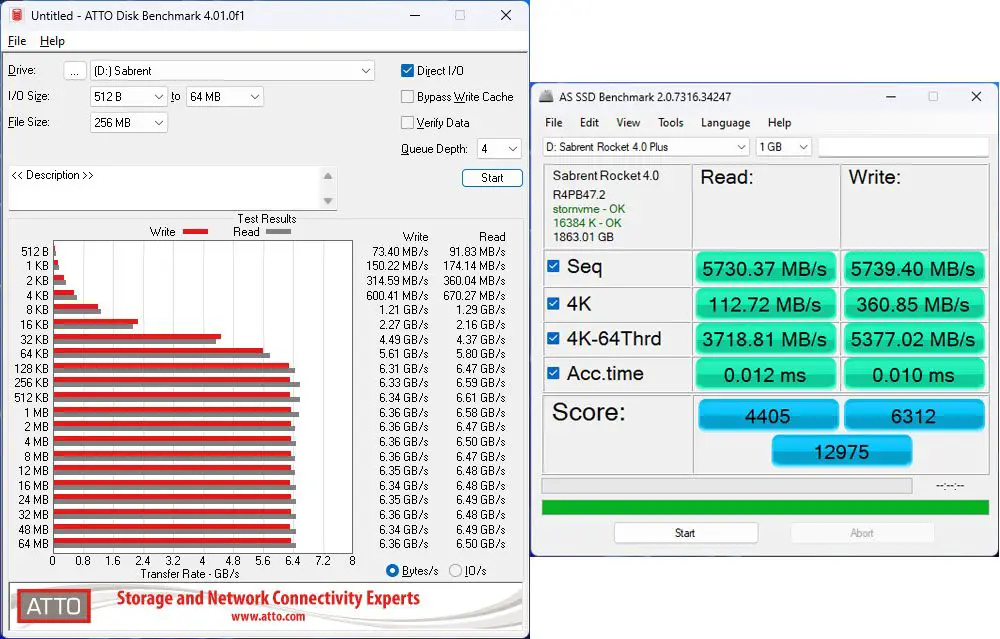
Task: Enable the Bypass Write Cache option
Action: tap(407, 96)
